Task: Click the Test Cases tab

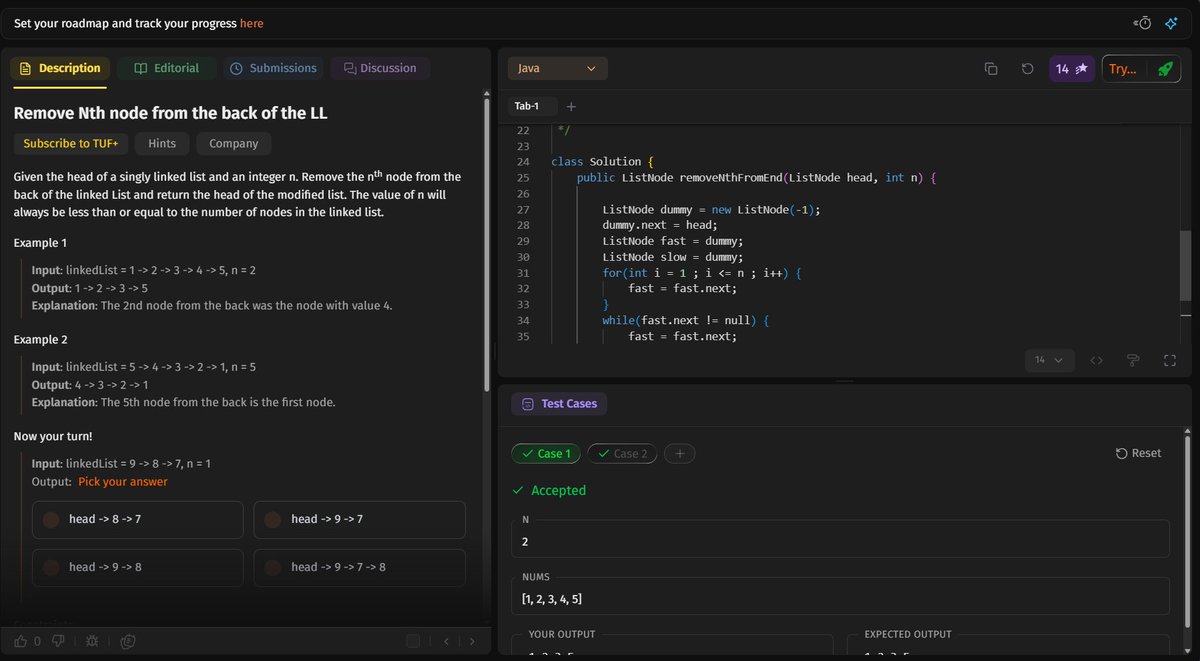Action: pyautogui.click(x=559, y=404)
